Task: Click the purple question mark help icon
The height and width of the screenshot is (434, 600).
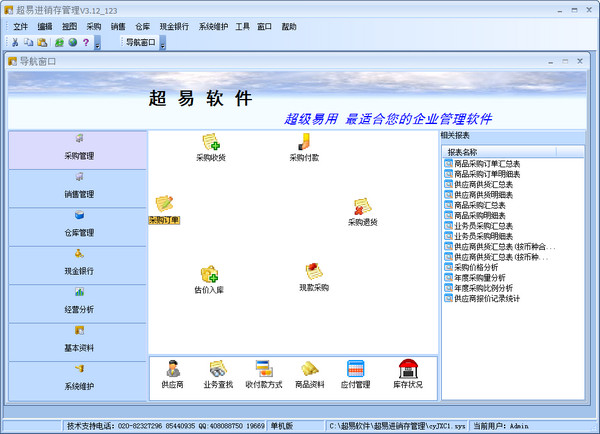Action: click(86, 42)
